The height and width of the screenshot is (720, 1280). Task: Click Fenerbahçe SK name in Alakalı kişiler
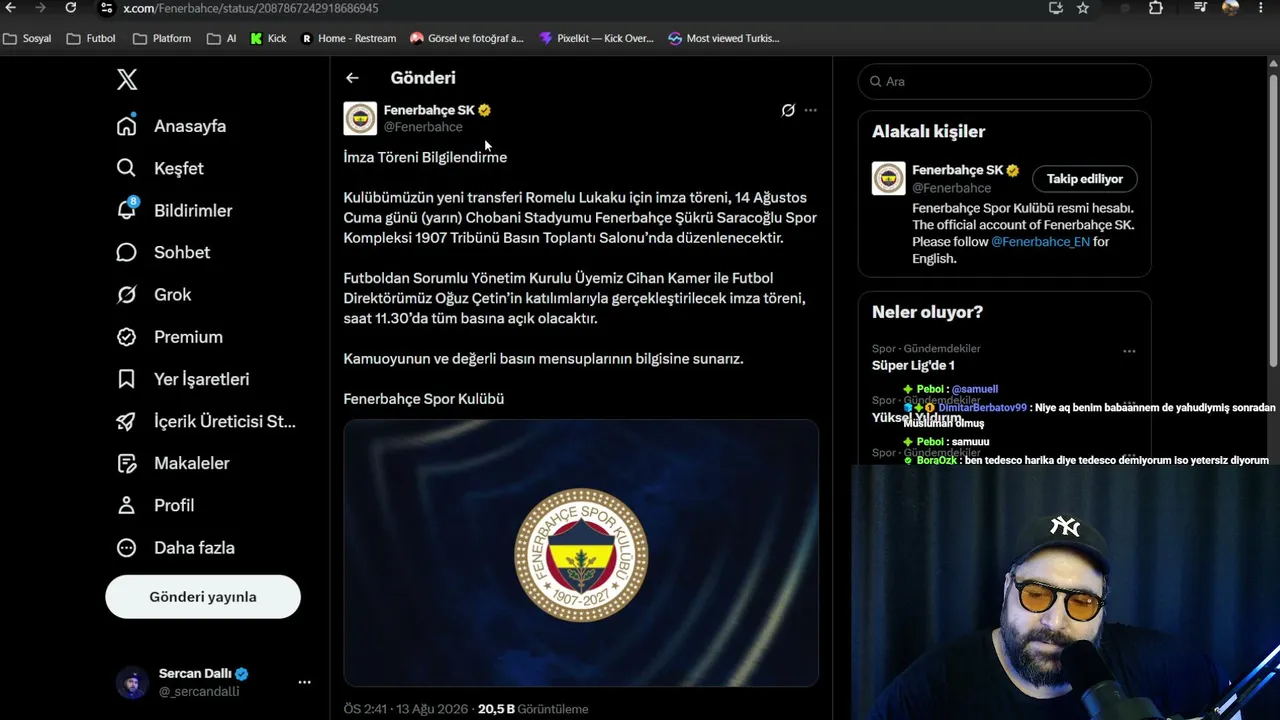(x=957, y=170)
